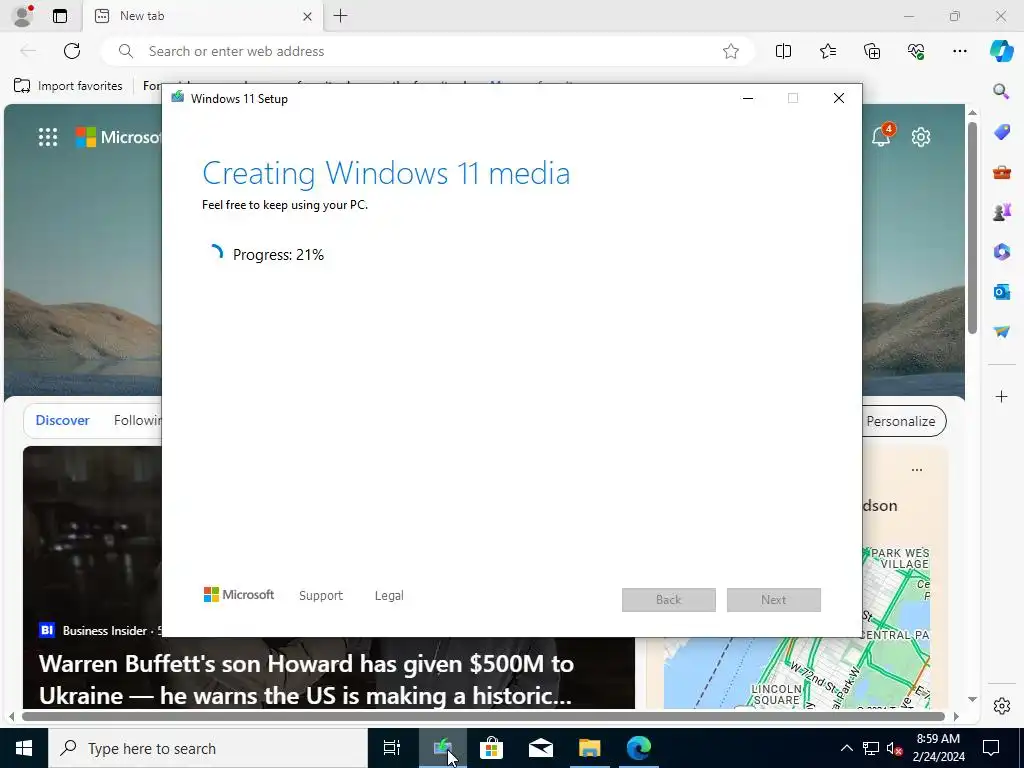Open the Action Center notifications
Image resolution: width=1024 pixels, height=768 pixels.
click(x=991, y=748)
